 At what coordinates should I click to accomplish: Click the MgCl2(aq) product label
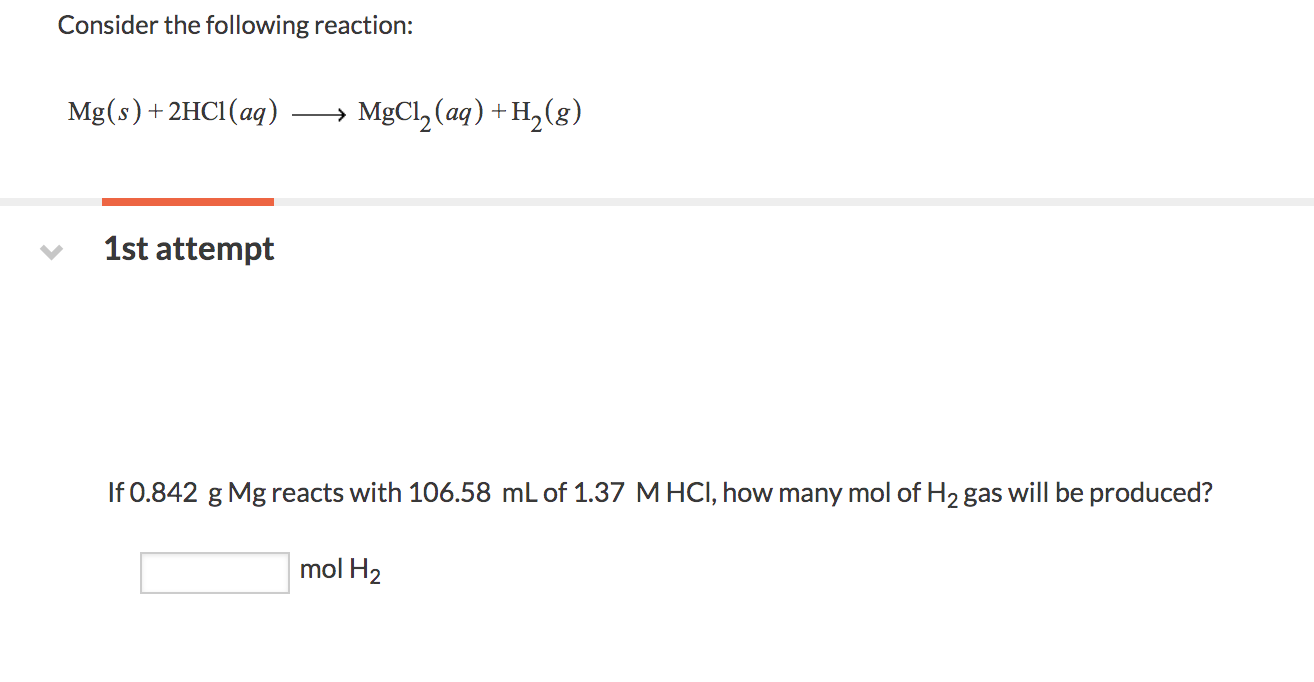418,115
